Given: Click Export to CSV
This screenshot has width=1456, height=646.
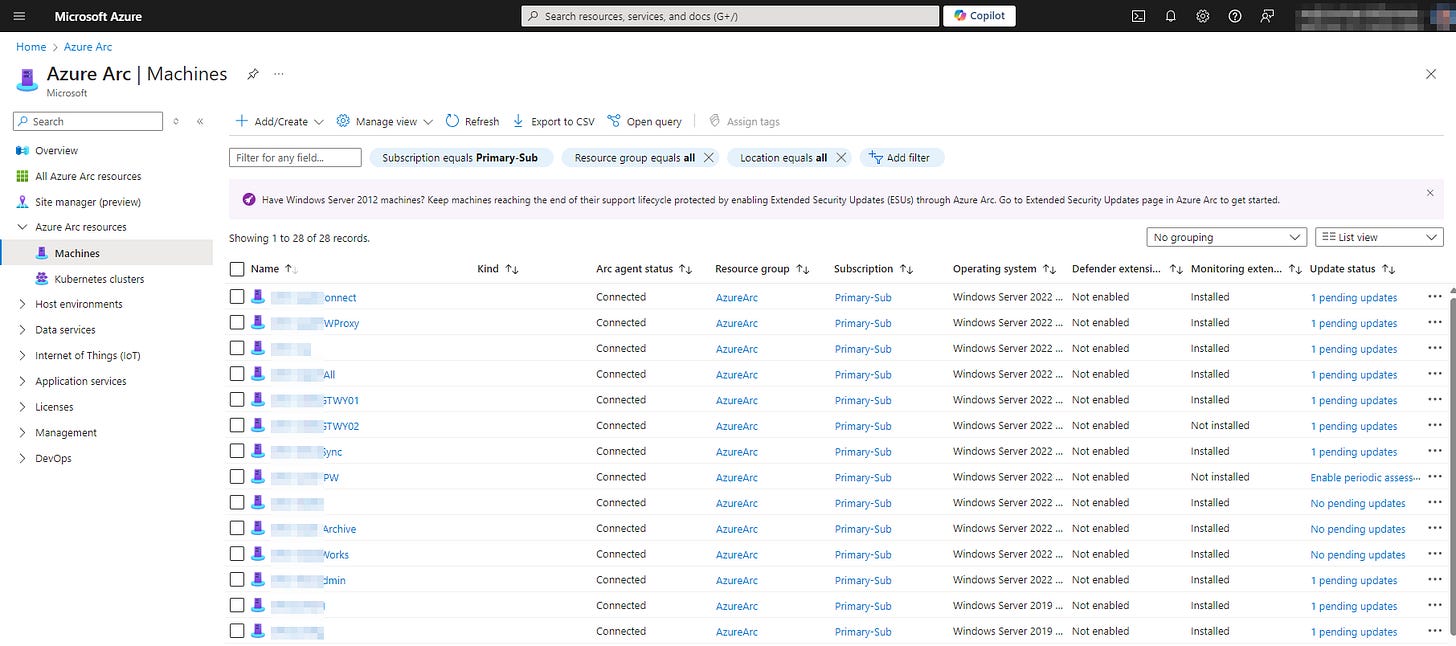Looking at the screenshot, I should coord(553,121).
